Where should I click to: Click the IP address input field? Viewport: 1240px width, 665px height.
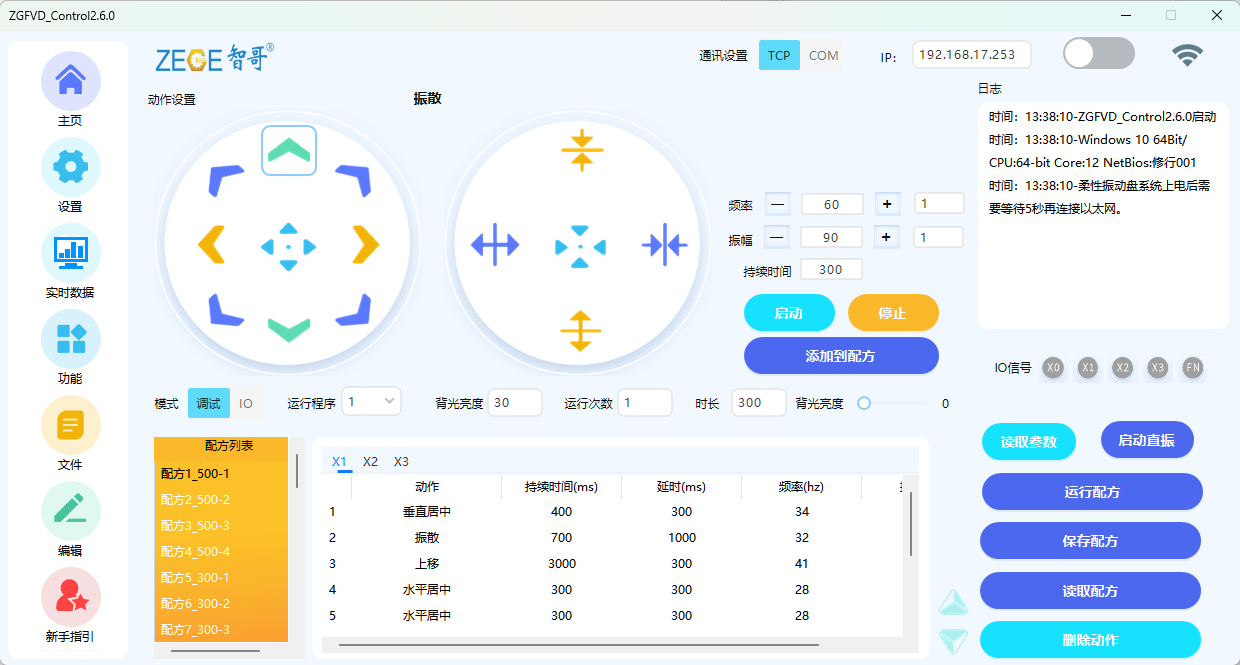pos(971,55)
